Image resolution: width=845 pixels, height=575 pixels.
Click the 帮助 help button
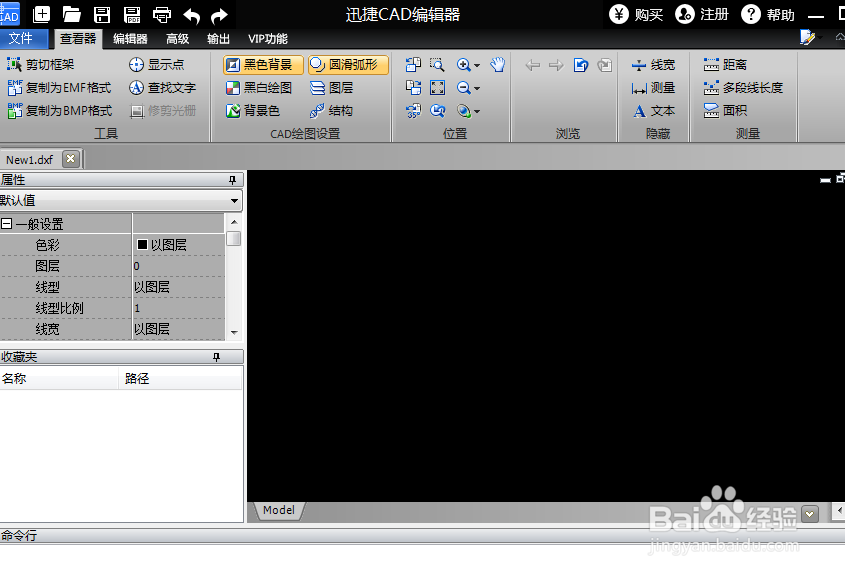(768, 15)
